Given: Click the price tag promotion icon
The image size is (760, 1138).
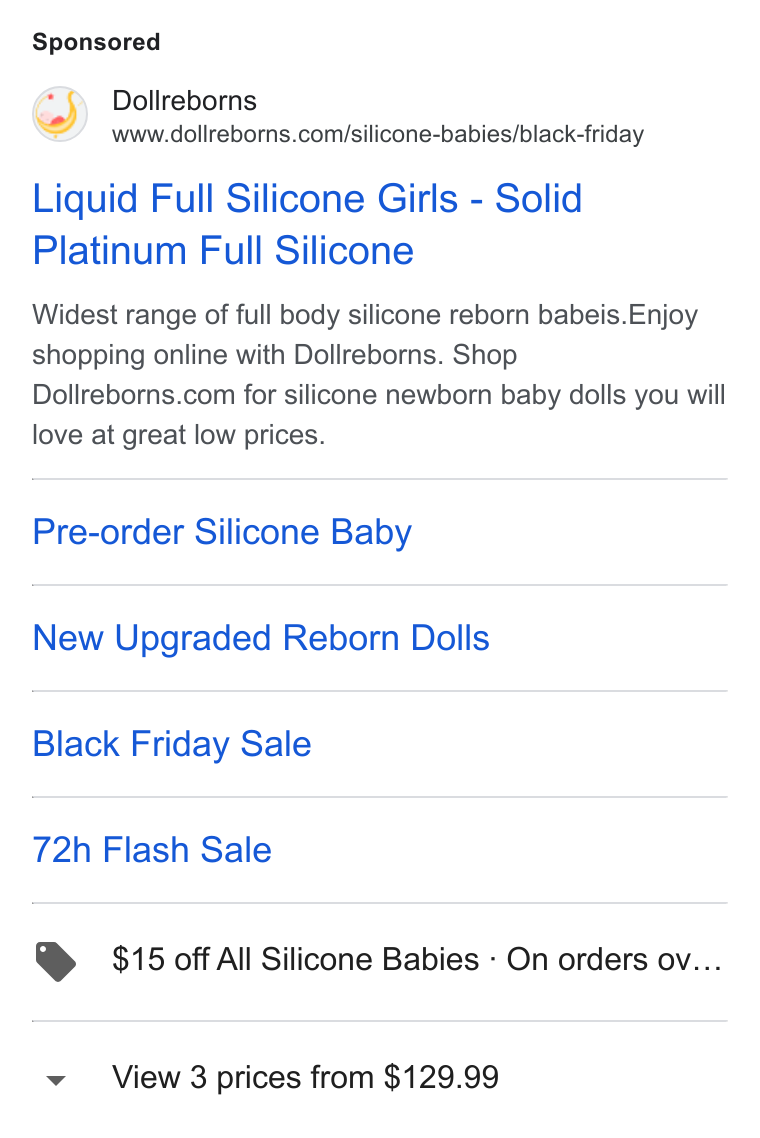Looking at the screenshot, I should (56, 962).
